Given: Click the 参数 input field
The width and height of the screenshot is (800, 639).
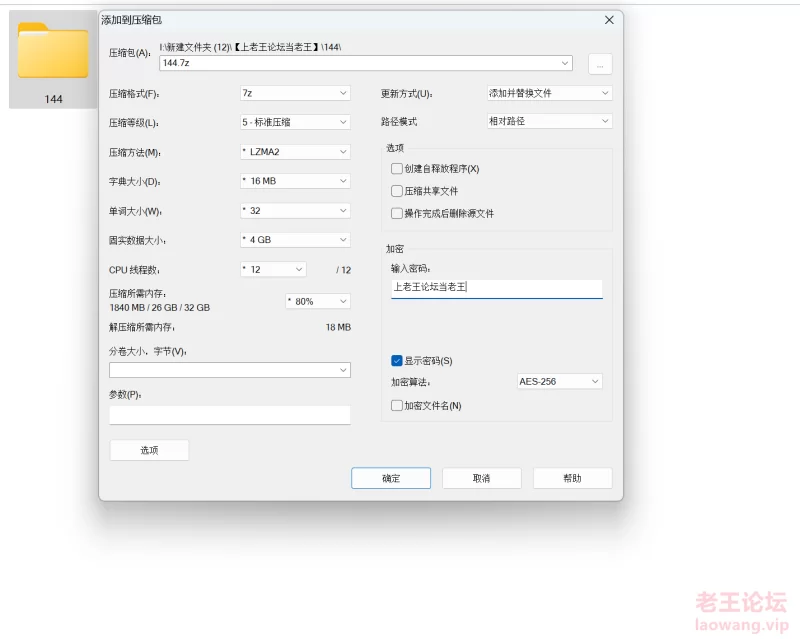Looking at the screenshot, I should click(230, 415).
